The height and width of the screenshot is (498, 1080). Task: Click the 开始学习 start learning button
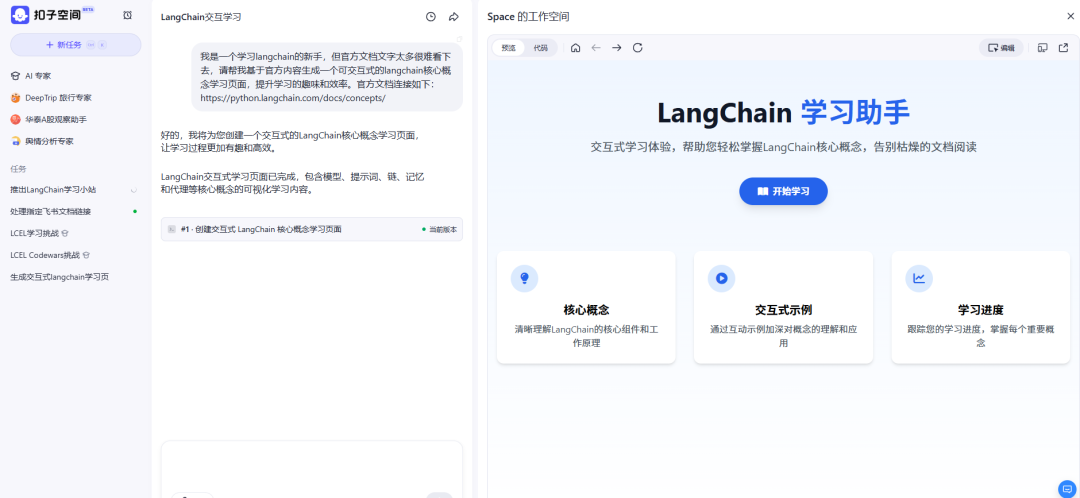(x=783, y=191)
